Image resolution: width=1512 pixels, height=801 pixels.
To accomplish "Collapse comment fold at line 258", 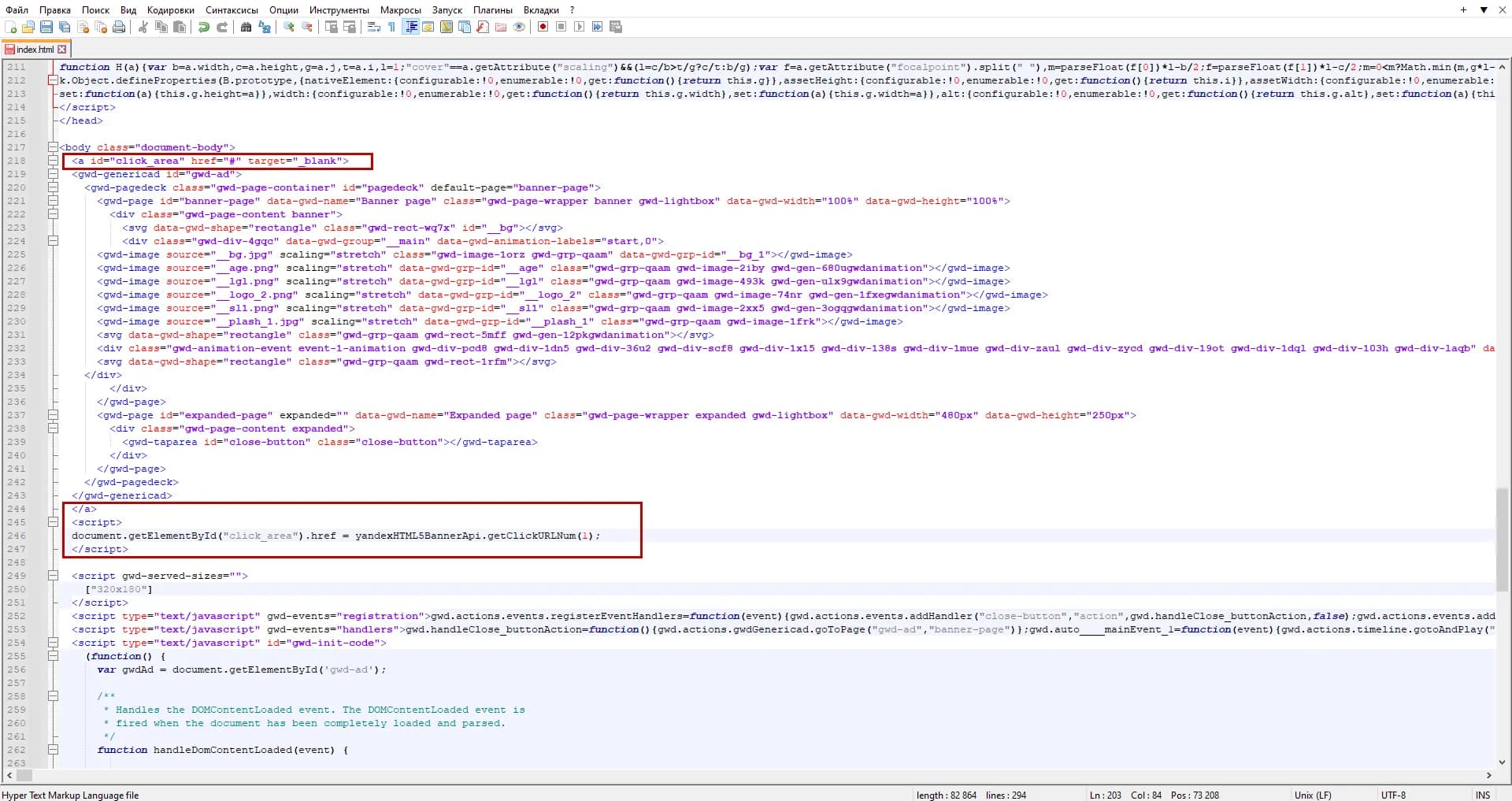I will tap(53, 696).
